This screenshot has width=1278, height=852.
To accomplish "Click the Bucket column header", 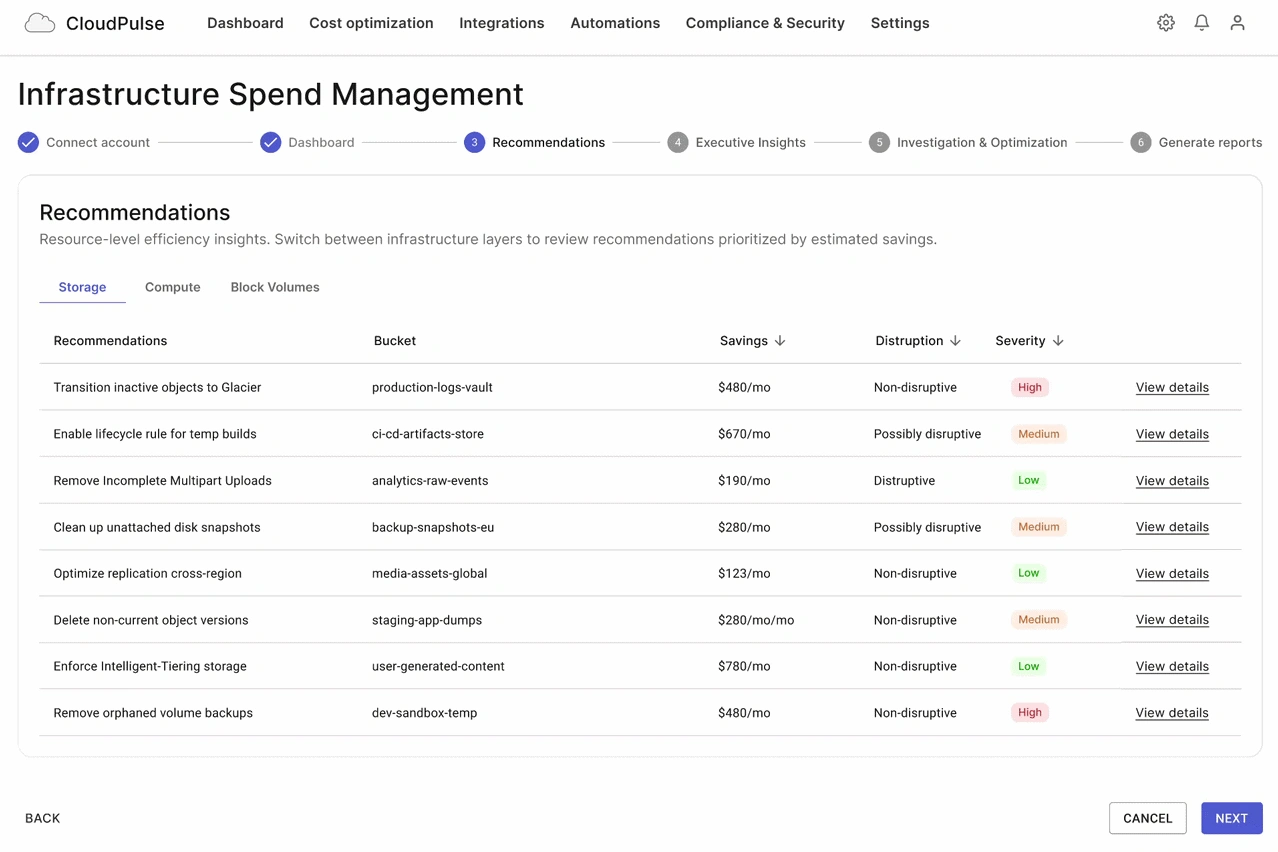I will tap(395, 341).
